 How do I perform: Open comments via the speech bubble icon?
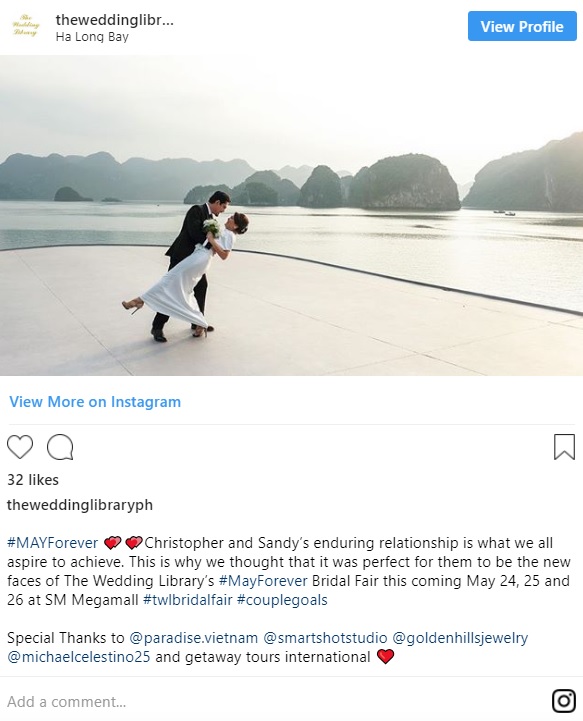pyautogui.click(x=60, y=447)
